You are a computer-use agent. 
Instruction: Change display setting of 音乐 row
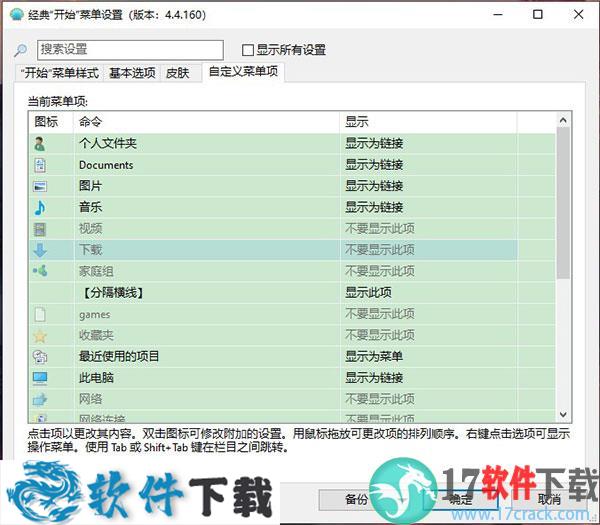pos(374,207)
